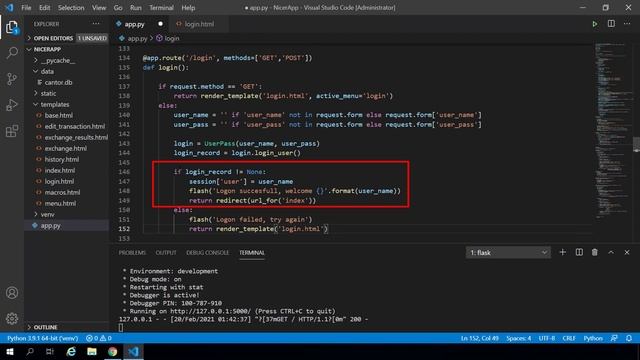
Task: Click the login breadcrumb symbol
Action: point(168,38)
